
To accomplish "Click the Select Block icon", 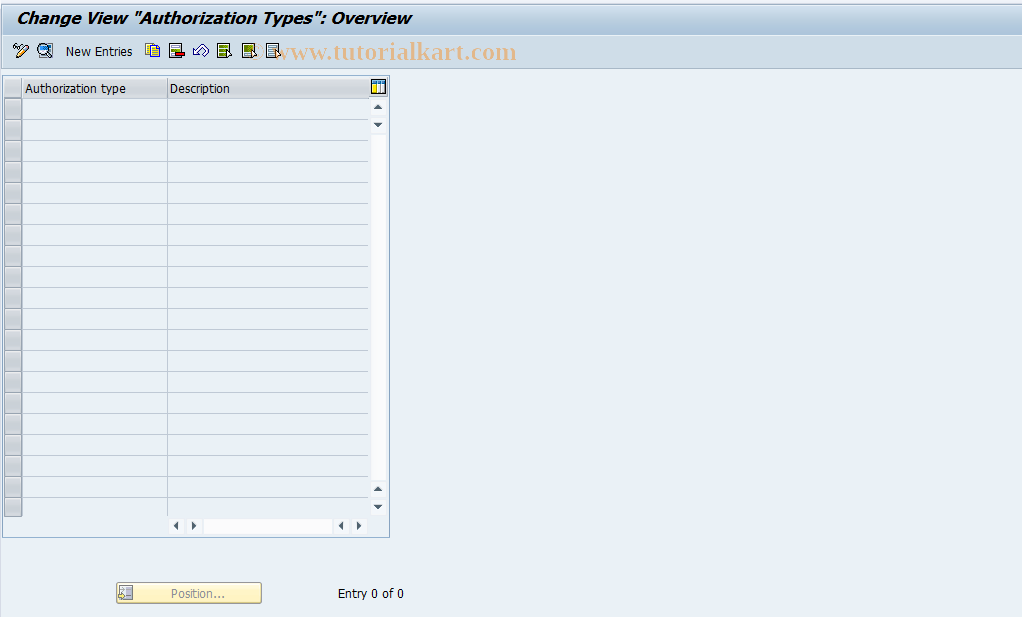I will pyautogui.click(x=249, y=51).
